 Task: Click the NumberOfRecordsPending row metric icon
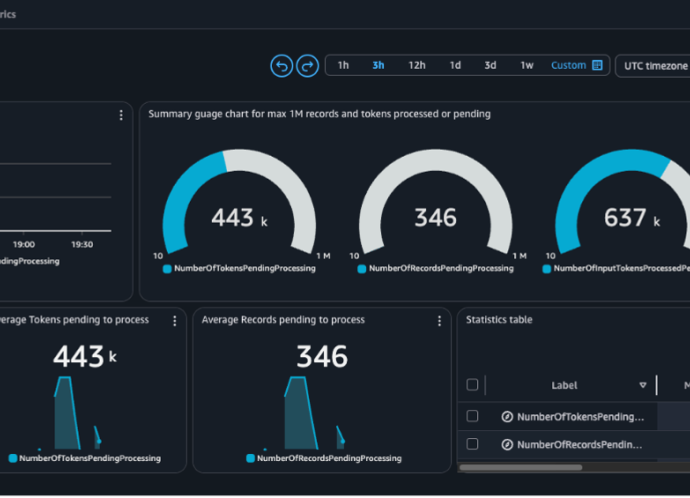(507, 444)
